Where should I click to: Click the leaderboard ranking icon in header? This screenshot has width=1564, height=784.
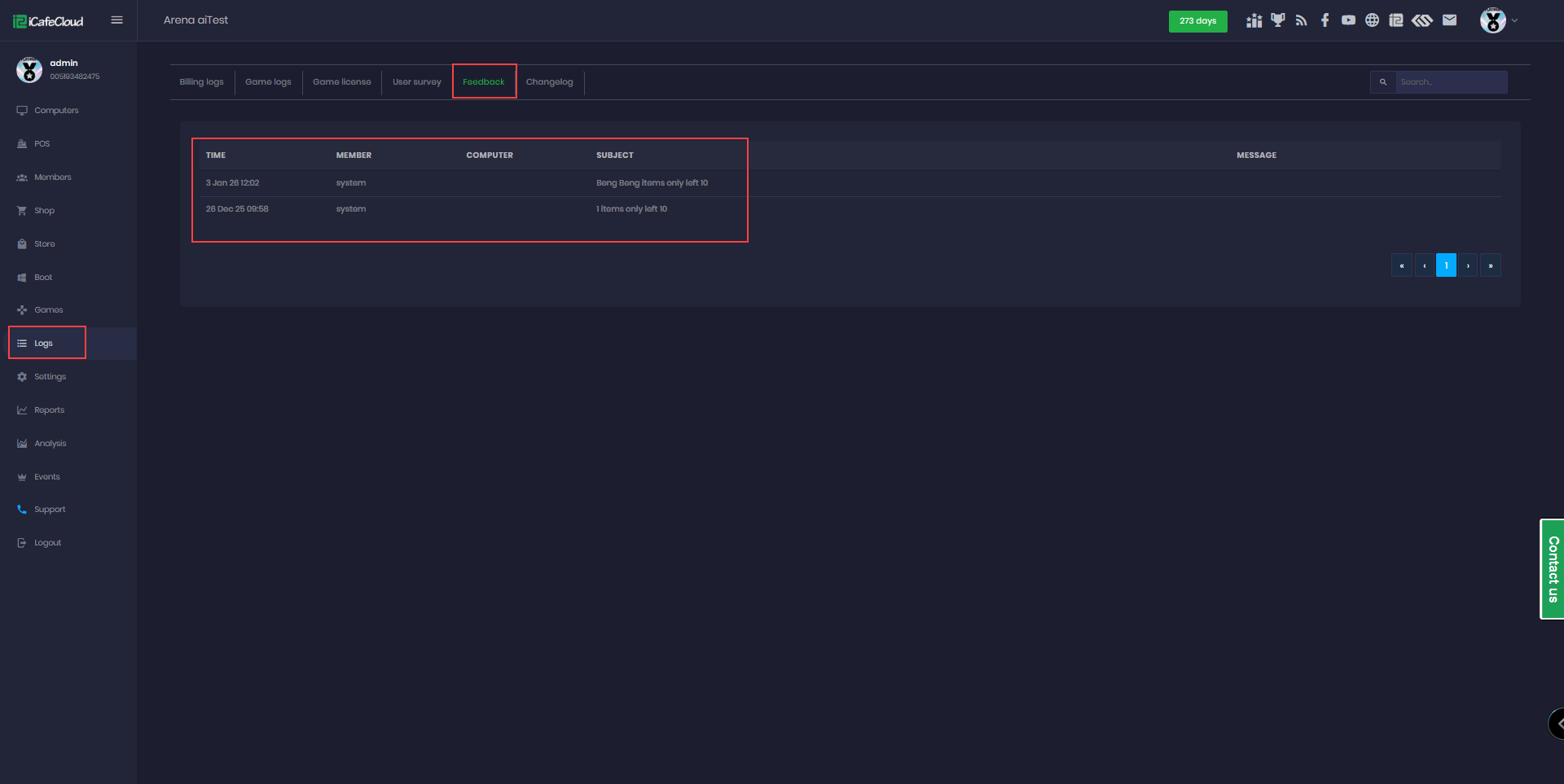coord(1254,20)
